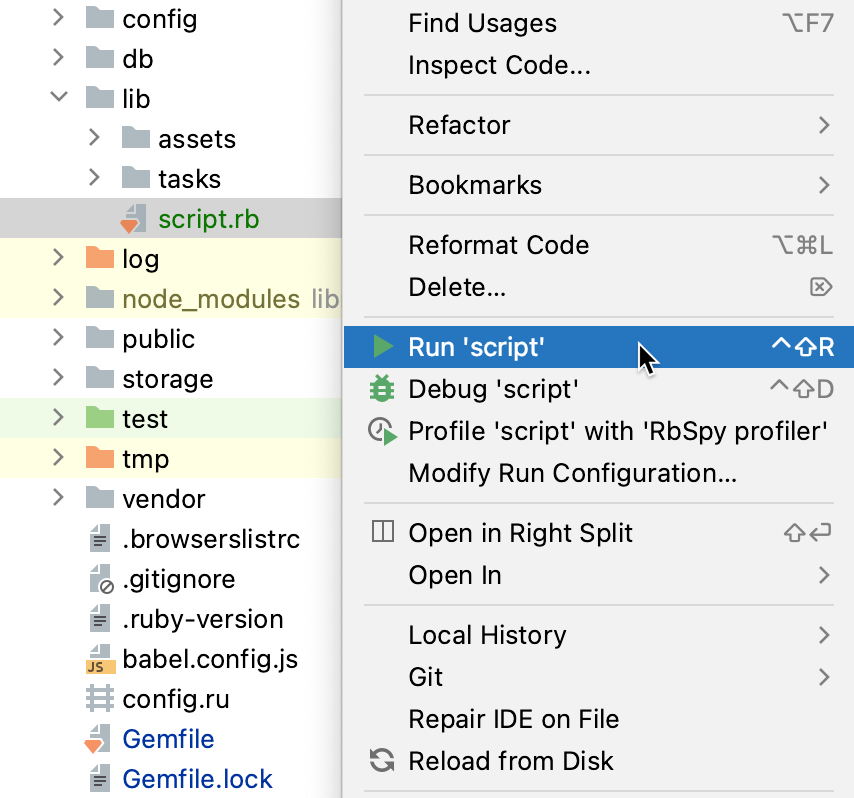The image size is (854, 798).
Task: Choose Find Usages from context menu
Action: [482, 23]
